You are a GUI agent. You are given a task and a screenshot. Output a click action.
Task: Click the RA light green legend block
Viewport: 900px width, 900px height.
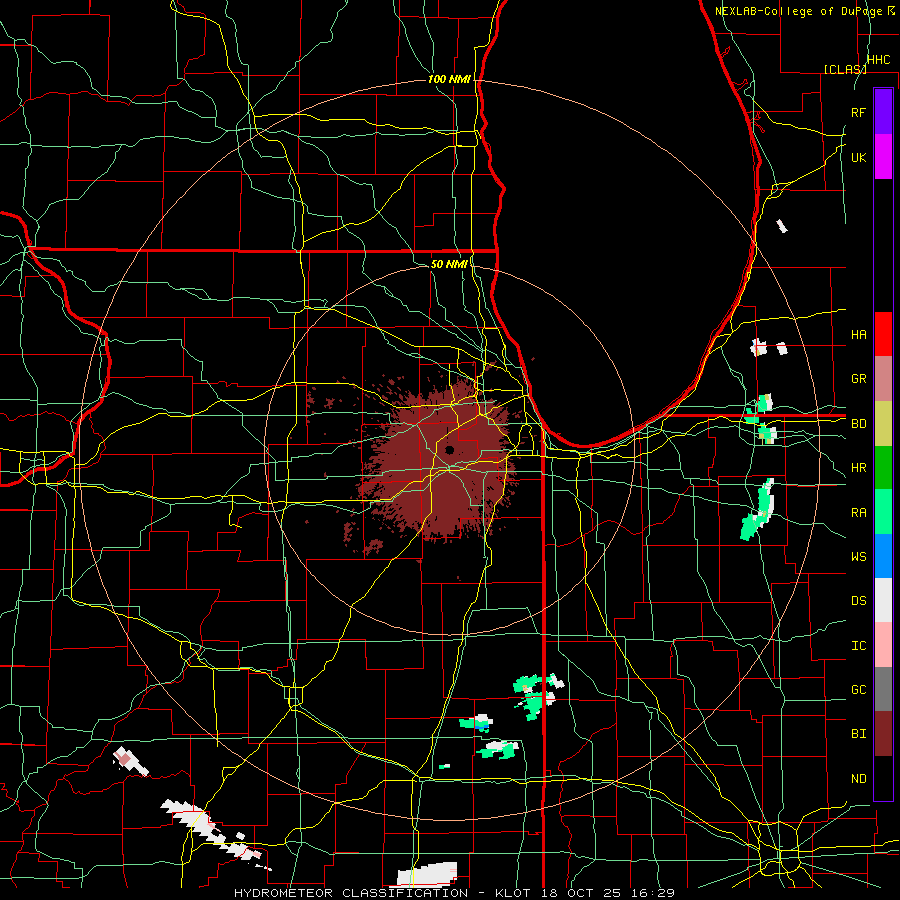(883, 512)
